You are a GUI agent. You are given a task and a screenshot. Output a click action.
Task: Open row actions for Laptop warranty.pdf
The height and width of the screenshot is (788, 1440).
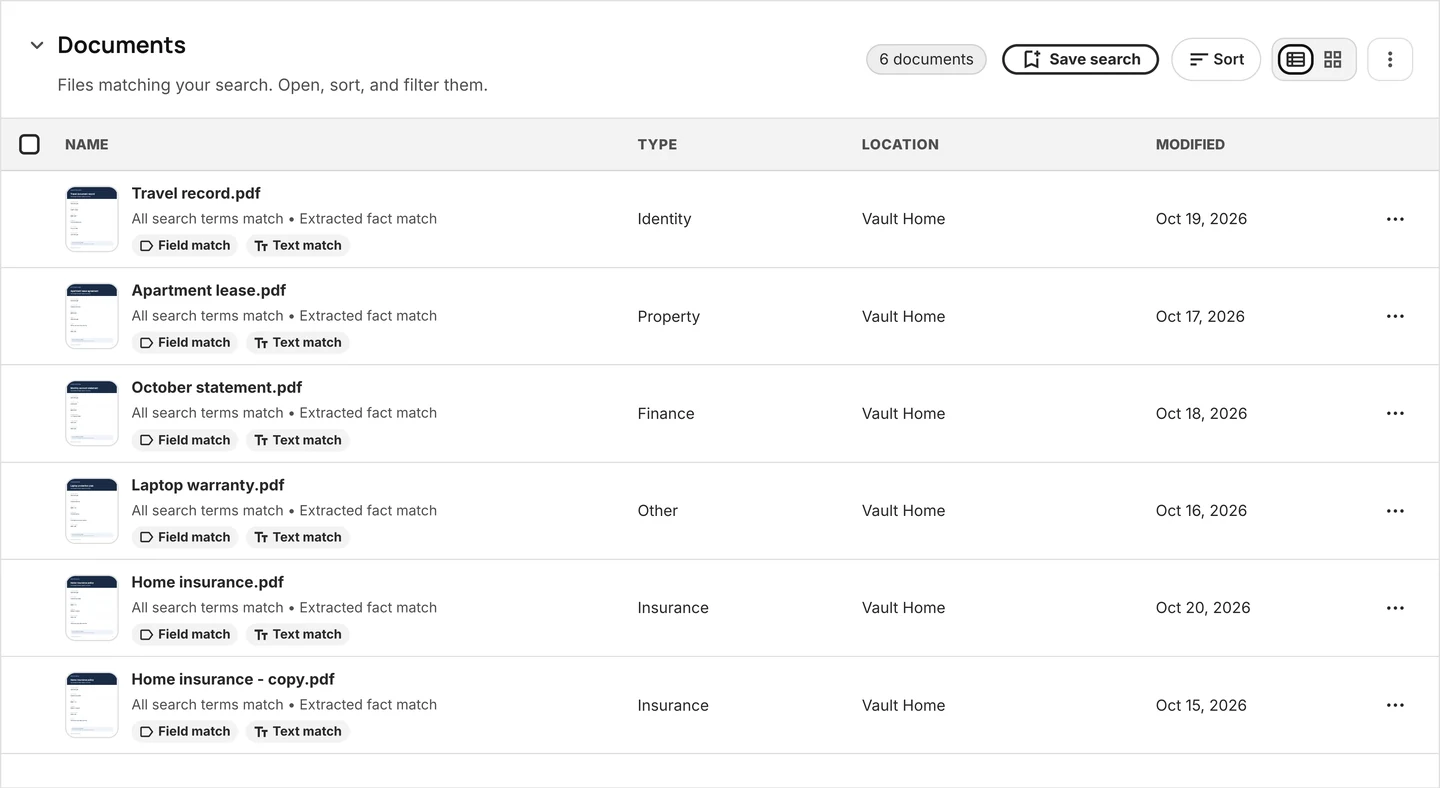pyautogui.click(x=1395, y=511)
